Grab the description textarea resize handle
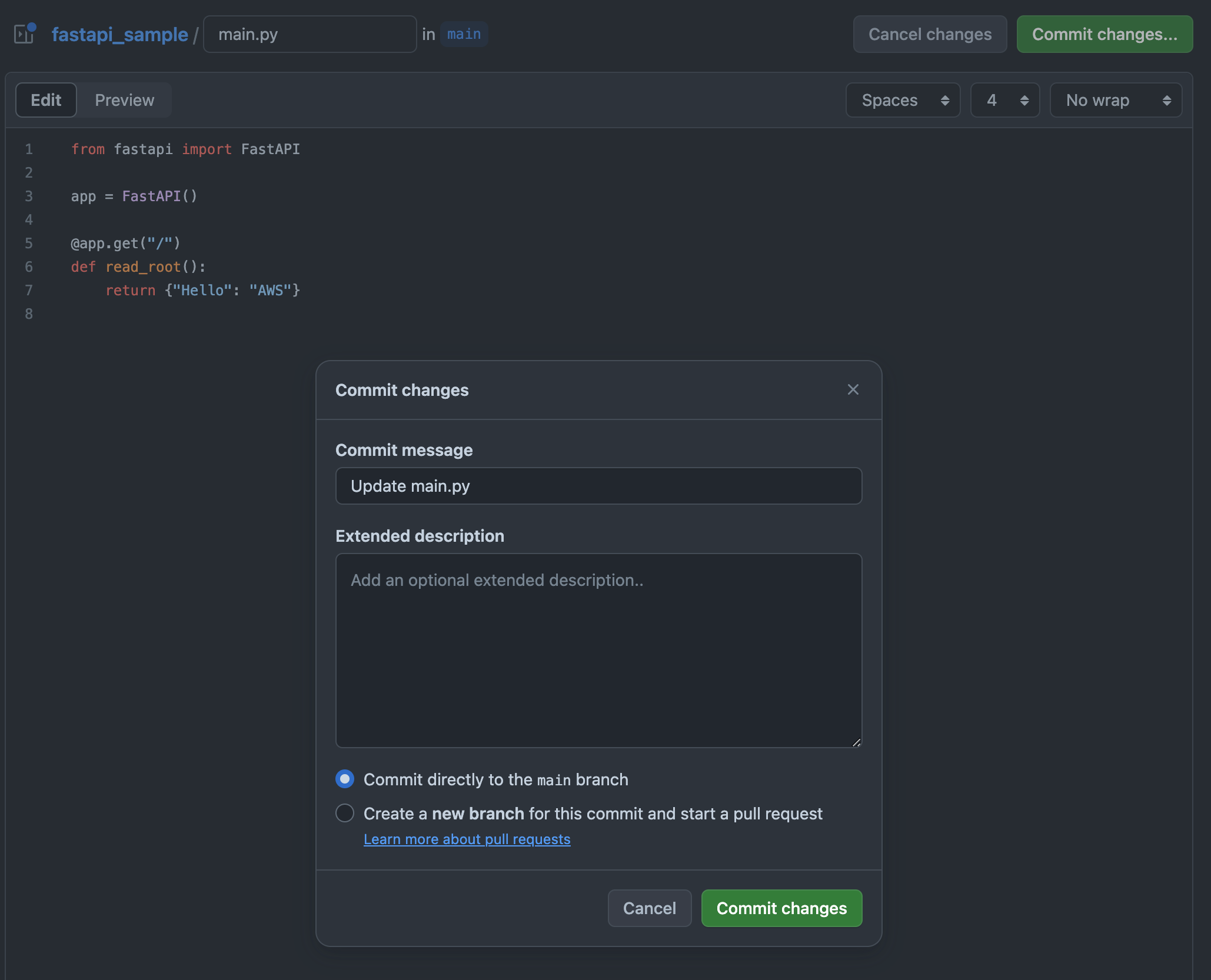 (856, 742)
